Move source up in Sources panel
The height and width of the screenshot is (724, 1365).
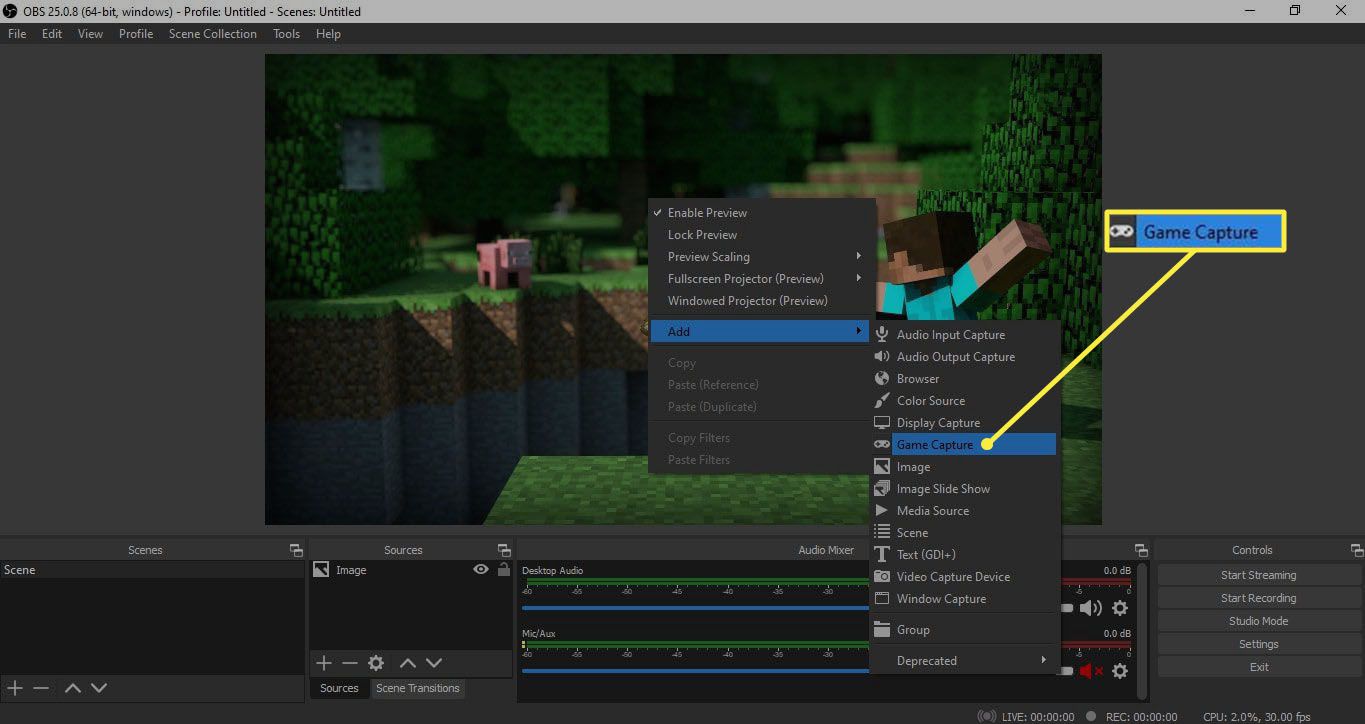pyautogui.click(x=407, y=663)
